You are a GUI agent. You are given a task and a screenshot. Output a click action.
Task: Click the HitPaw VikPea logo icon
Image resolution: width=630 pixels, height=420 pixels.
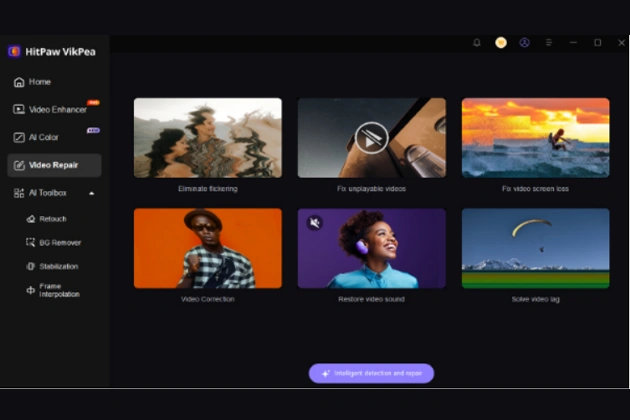[x=14, y=51]
